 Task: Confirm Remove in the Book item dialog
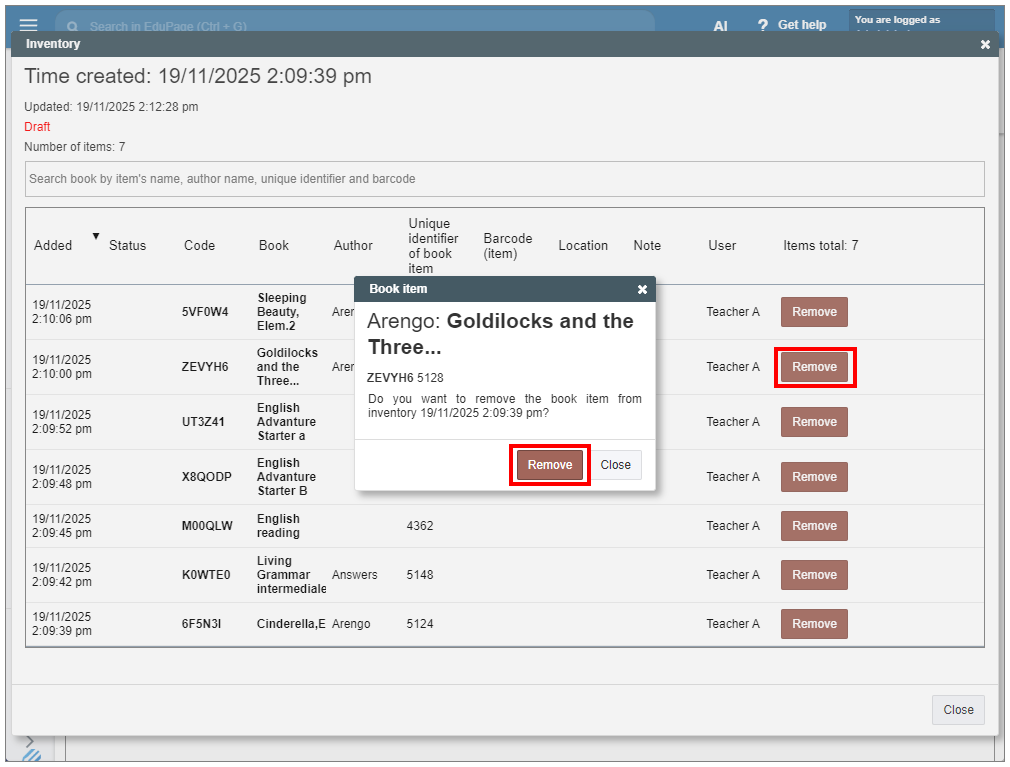[x=550, y=465]
